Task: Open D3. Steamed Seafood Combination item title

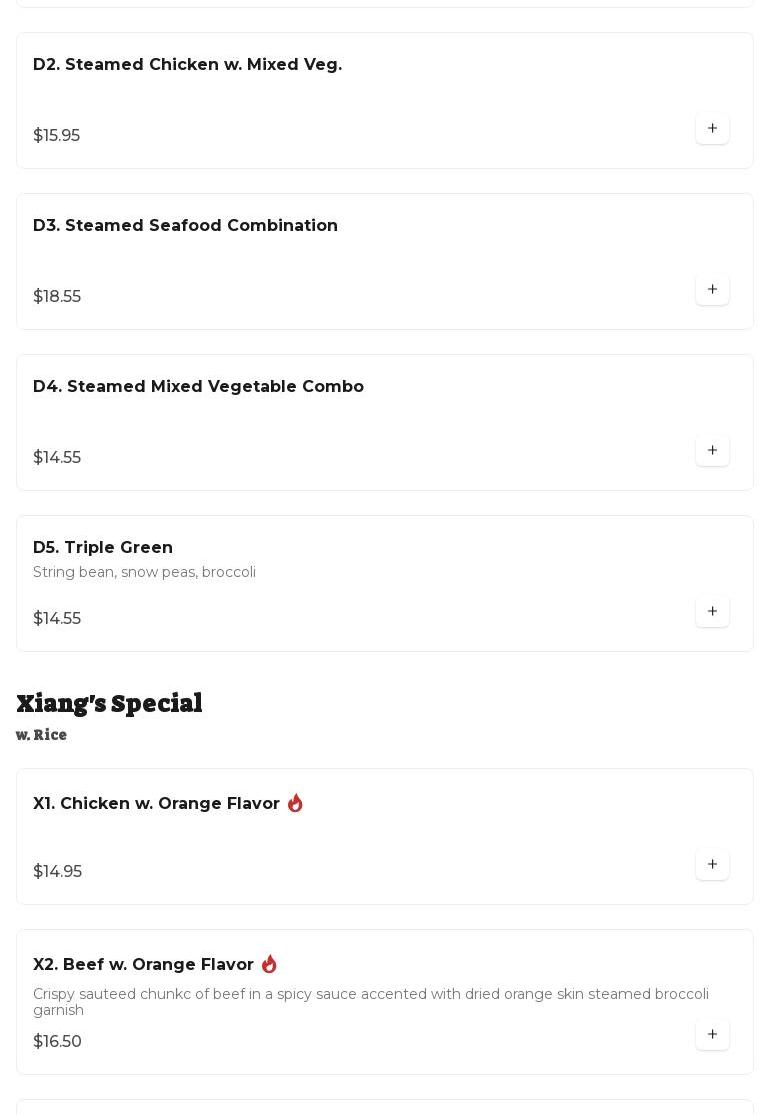Action: pyautogui.click(x=185, y=226)
